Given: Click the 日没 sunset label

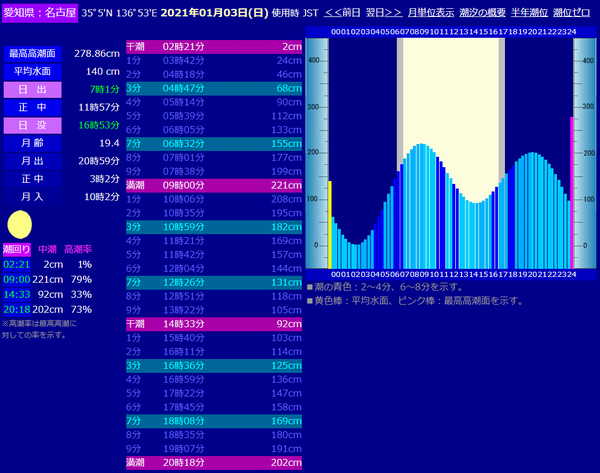Looking at the screenshot, I should point(33,125).
